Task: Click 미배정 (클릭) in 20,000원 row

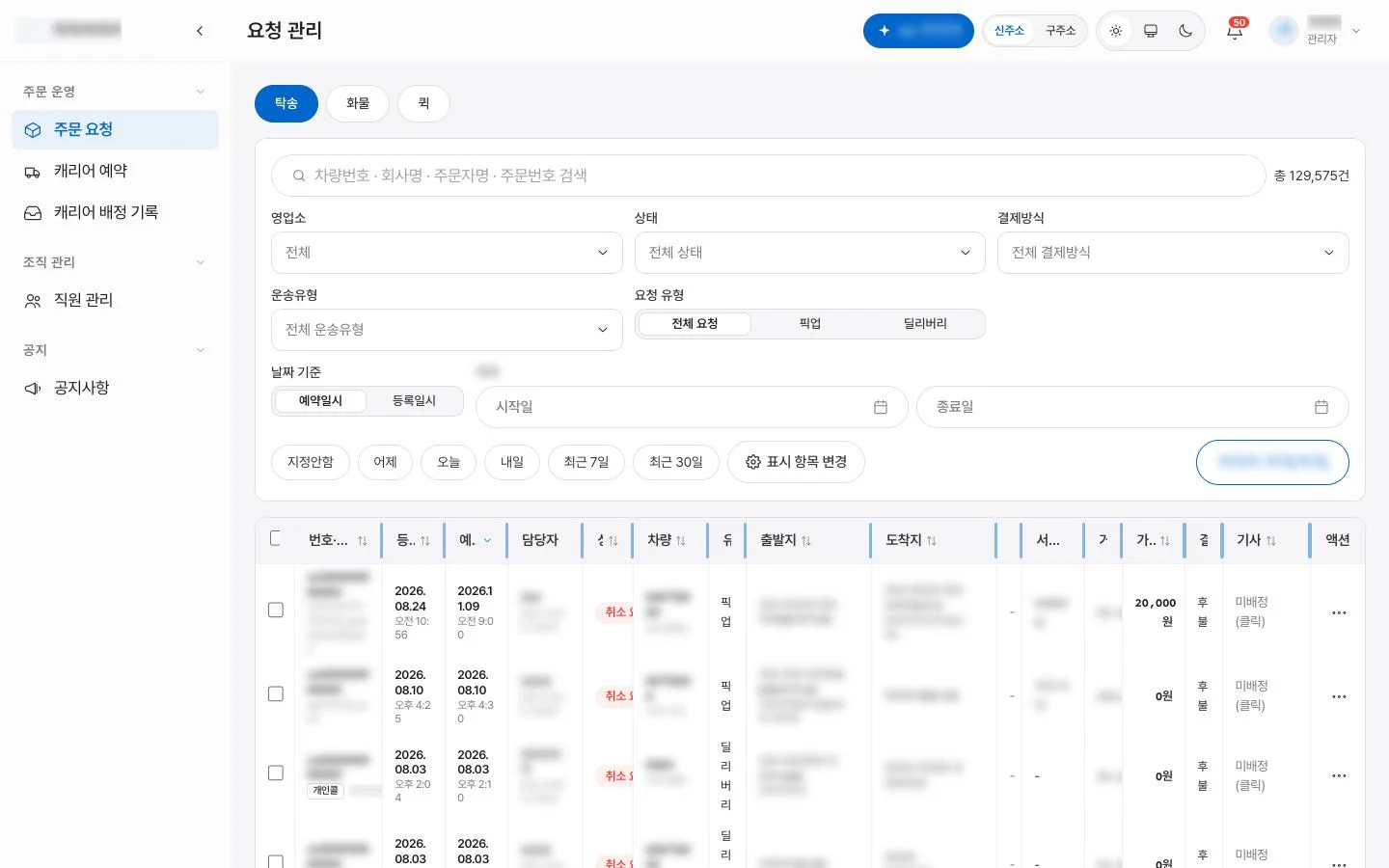Action: (1251, 611)
